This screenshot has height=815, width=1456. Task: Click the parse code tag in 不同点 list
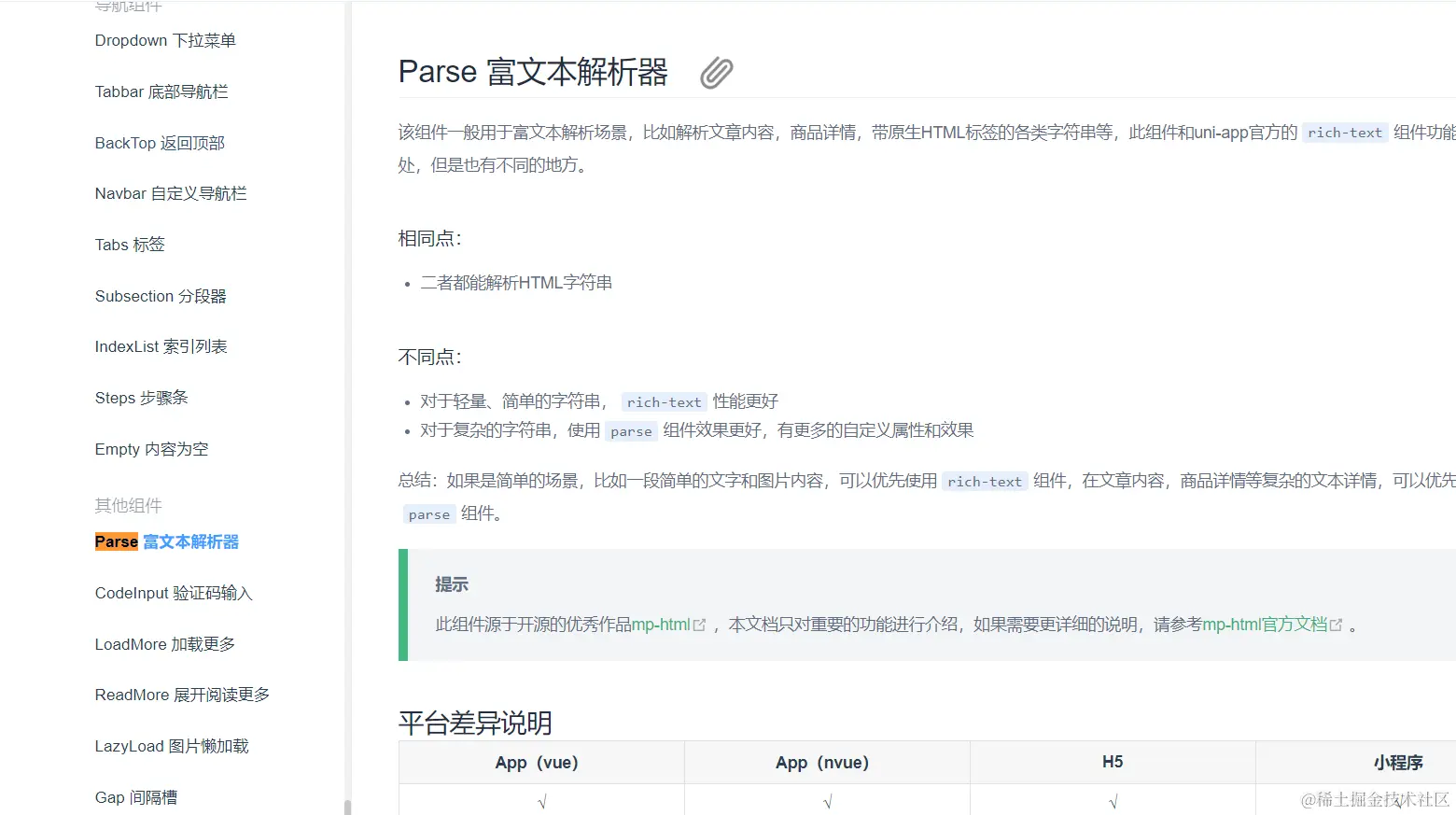(631, 431)
